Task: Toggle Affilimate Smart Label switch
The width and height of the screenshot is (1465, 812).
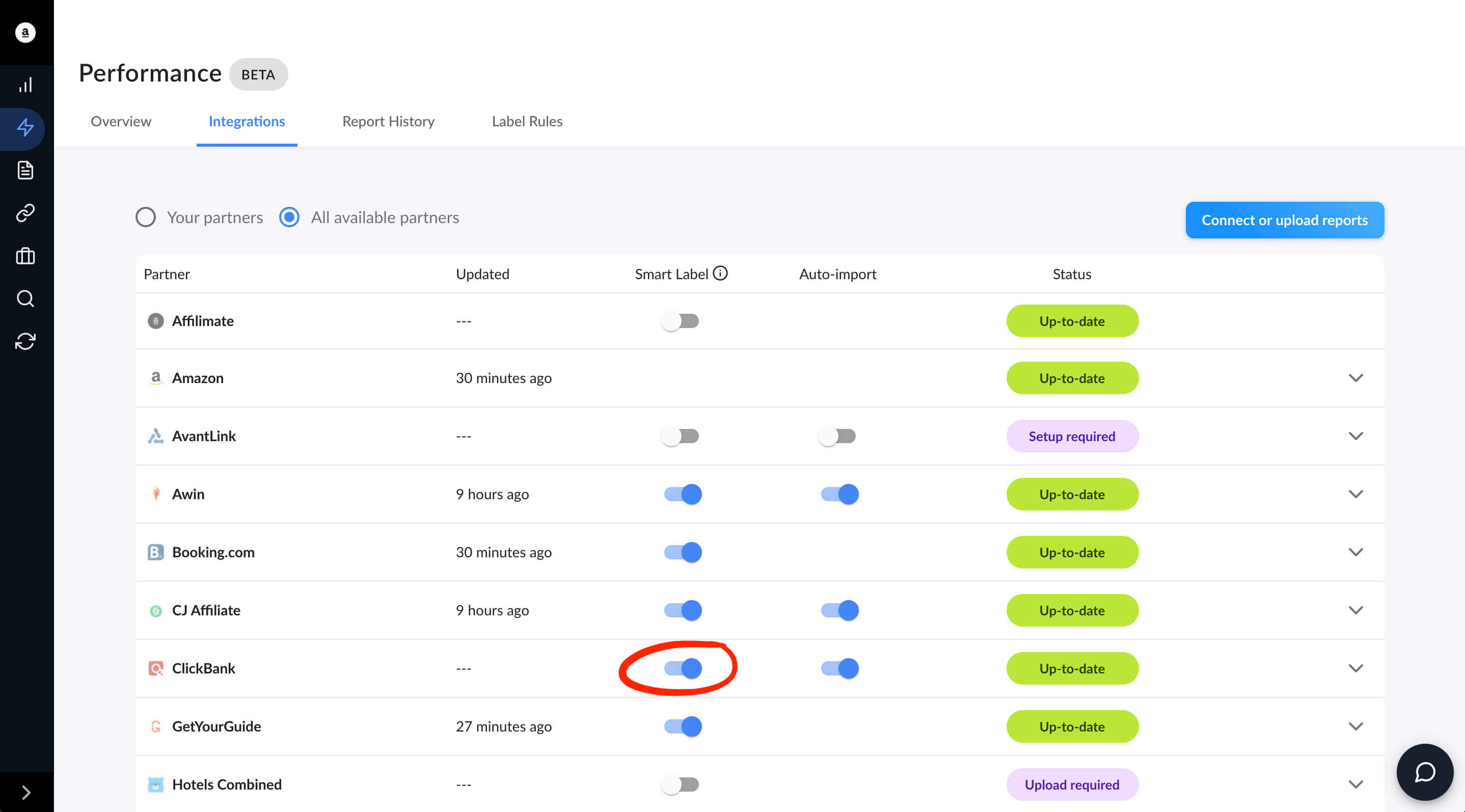Action: (680, 321)
